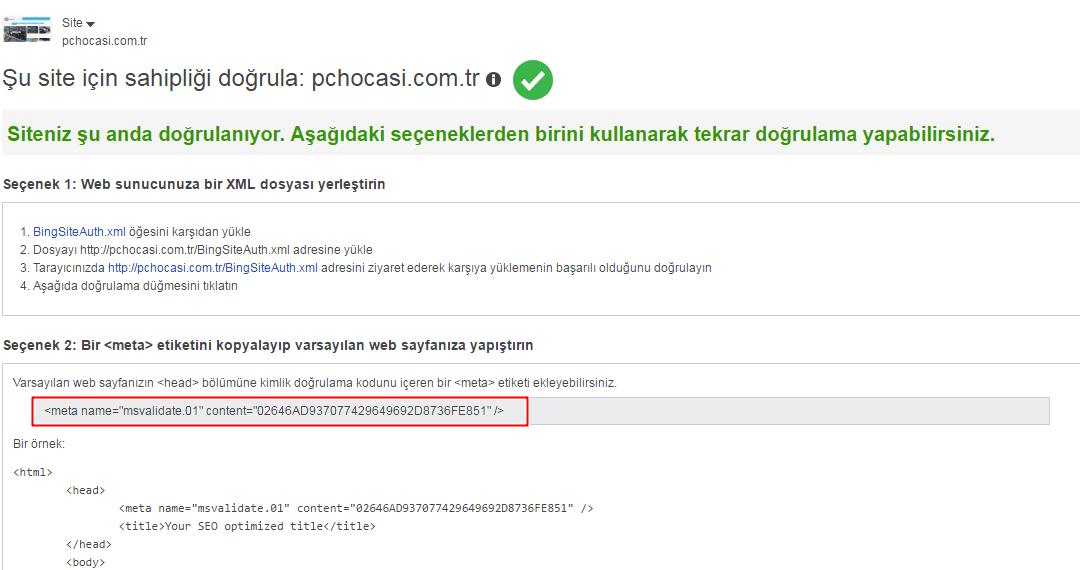Click the 'Bir örnek:' label
The image size is (1080, 570).
pos(39,442)
